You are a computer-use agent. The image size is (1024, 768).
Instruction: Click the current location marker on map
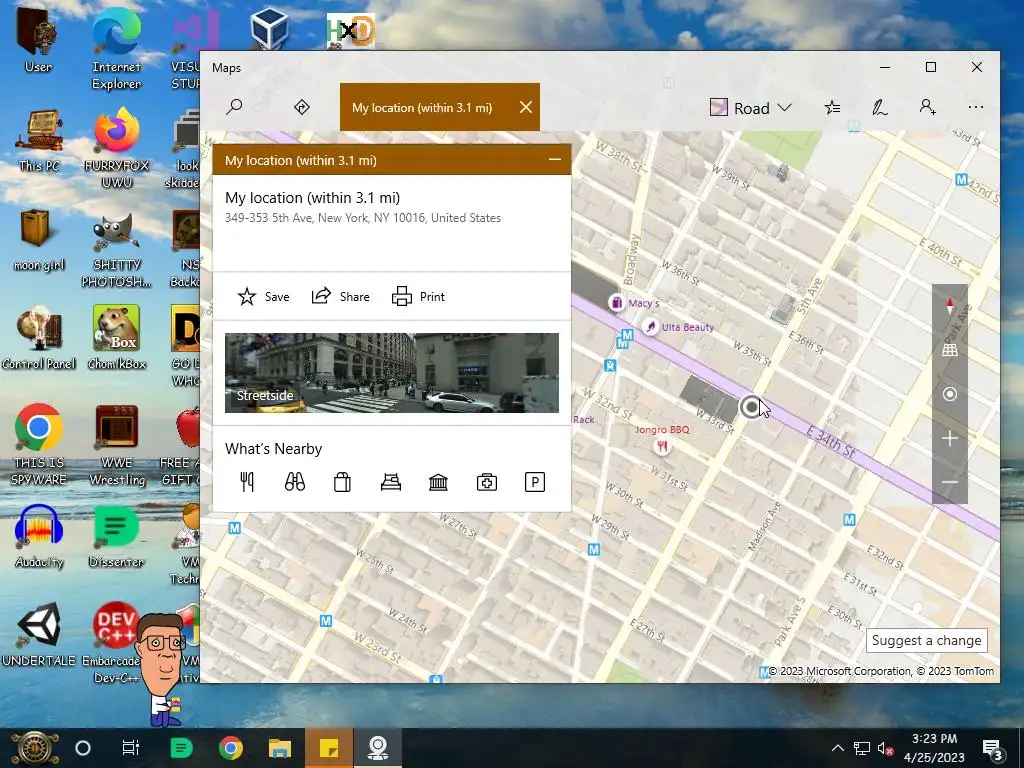point(750,408)
